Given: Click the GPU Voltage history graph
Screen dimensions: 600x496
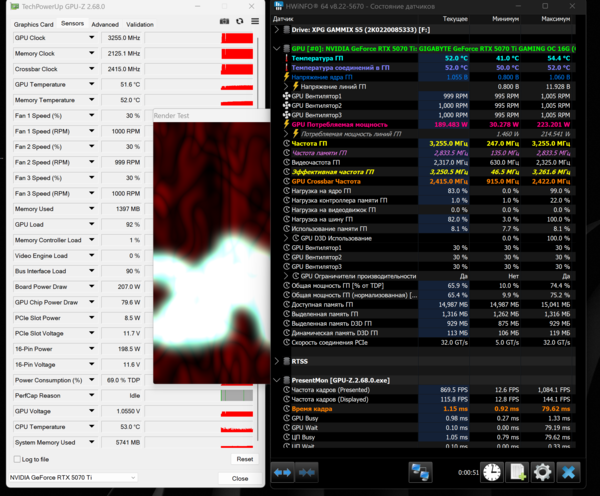Looking at the screenshot, I should coord(237,411).
